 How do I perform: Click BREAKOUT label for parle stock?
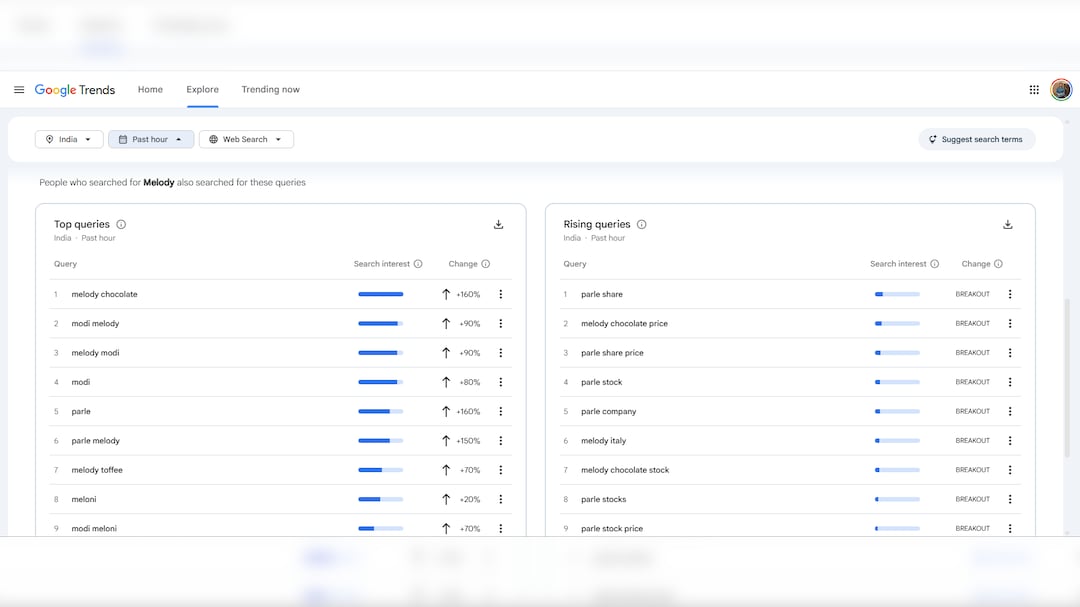[973, 382]
